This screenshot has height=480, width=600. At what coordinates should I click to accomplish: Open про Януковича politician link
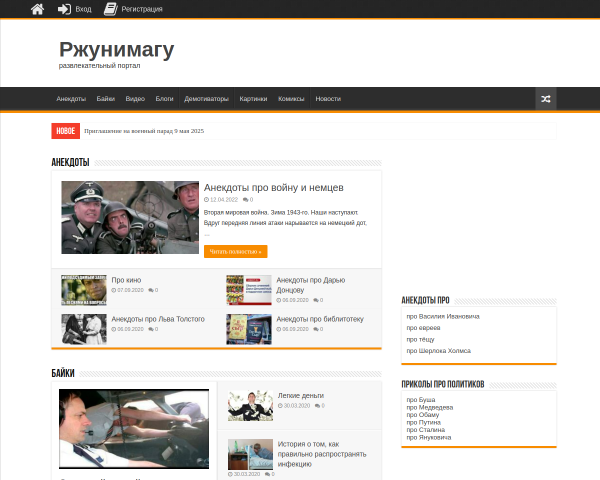(x=429, y=438)
